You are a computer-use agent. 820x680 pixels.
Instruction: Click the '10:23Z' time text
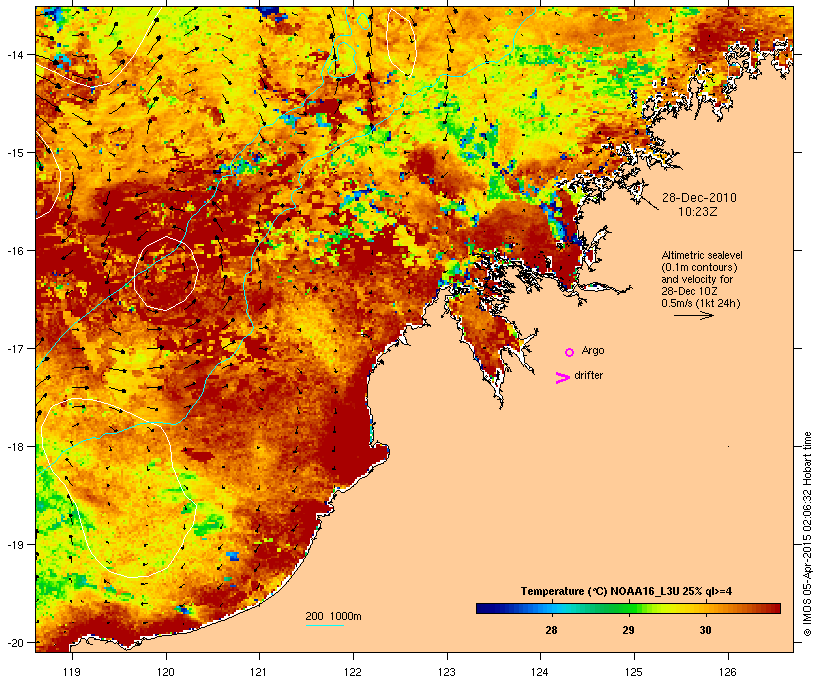tap(698, 212)
